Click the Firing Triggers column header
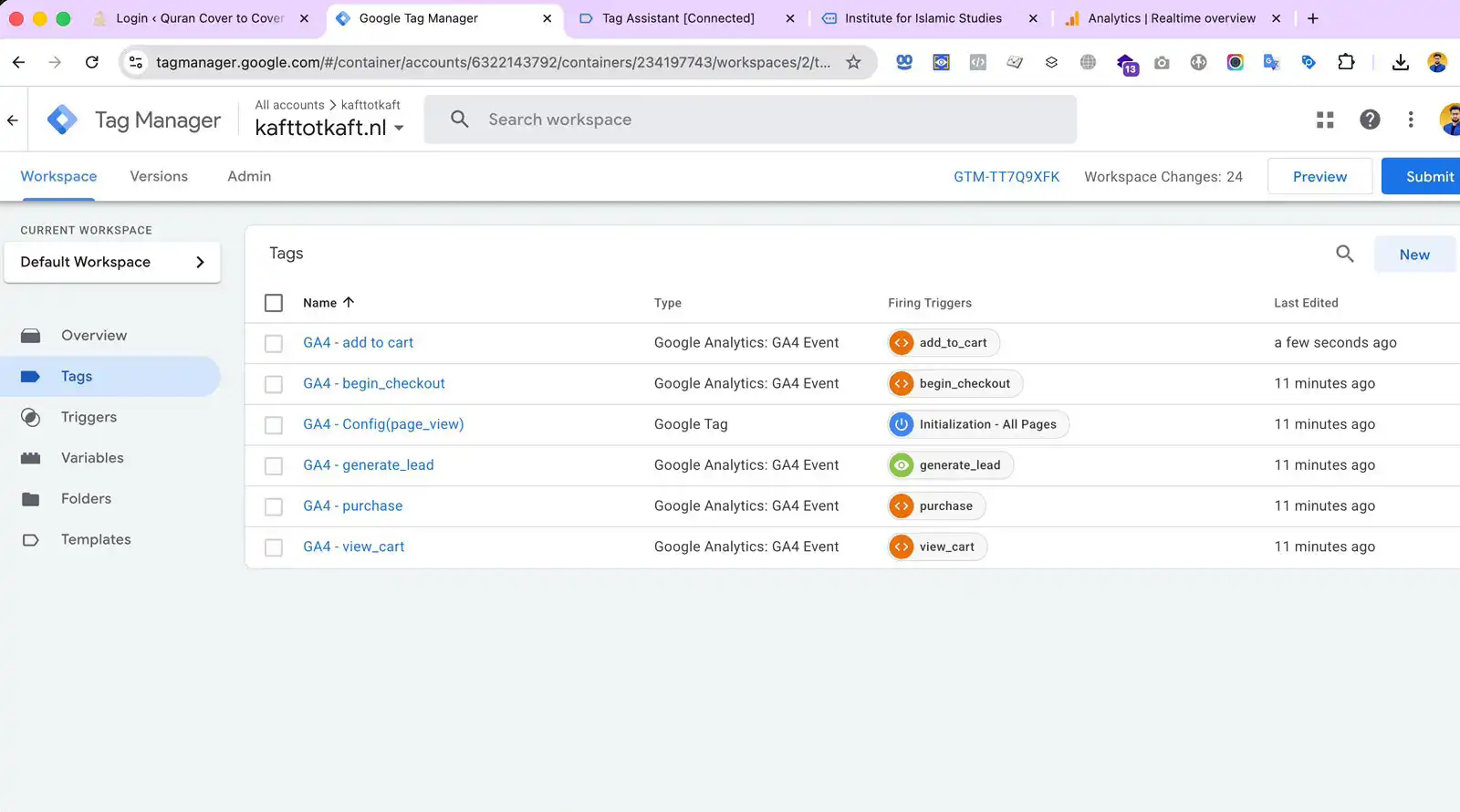This screenshot has height=812, width=1460. tap(930, 303)
